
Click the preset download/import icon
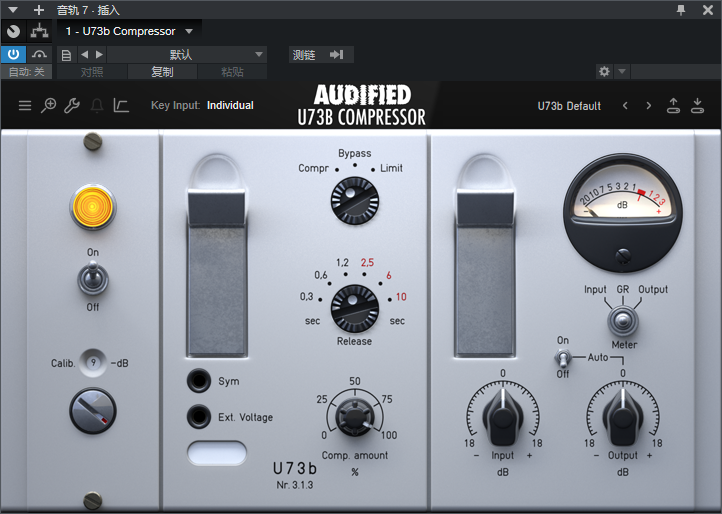click(x=698, y=106)
